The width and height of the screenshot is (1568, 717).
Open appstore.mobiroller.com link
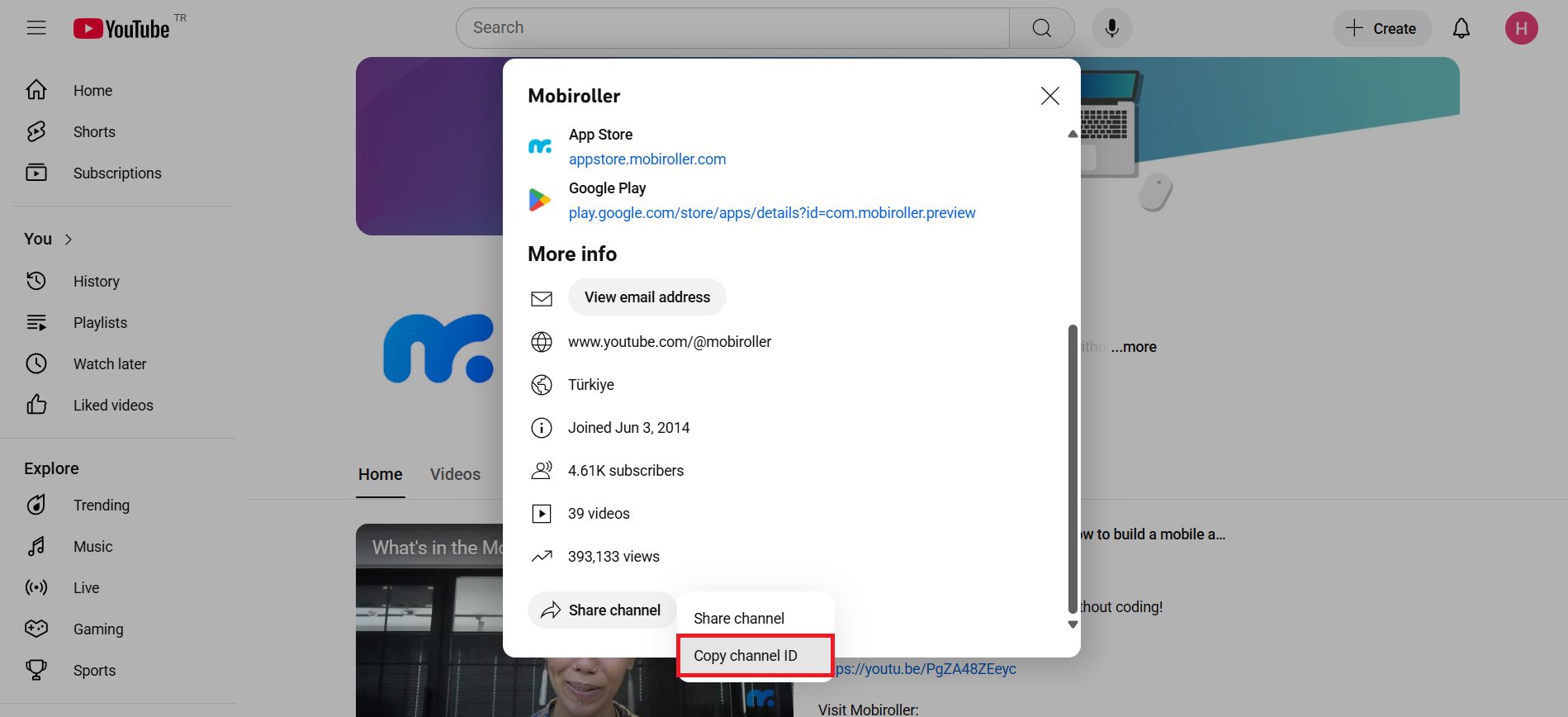[647, 159]
